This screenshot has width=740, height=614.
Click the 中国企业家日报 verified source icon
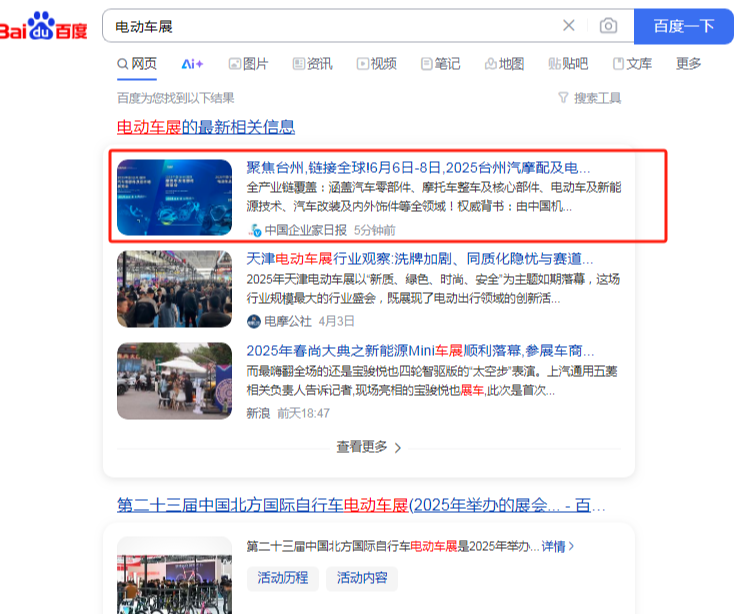255,230
